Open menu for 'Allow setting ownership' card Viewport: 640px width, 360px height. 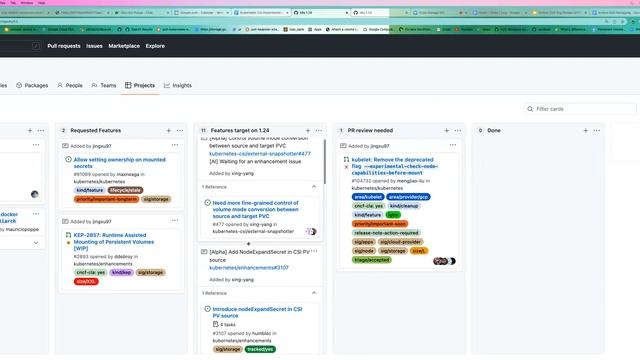click(175, 145)
